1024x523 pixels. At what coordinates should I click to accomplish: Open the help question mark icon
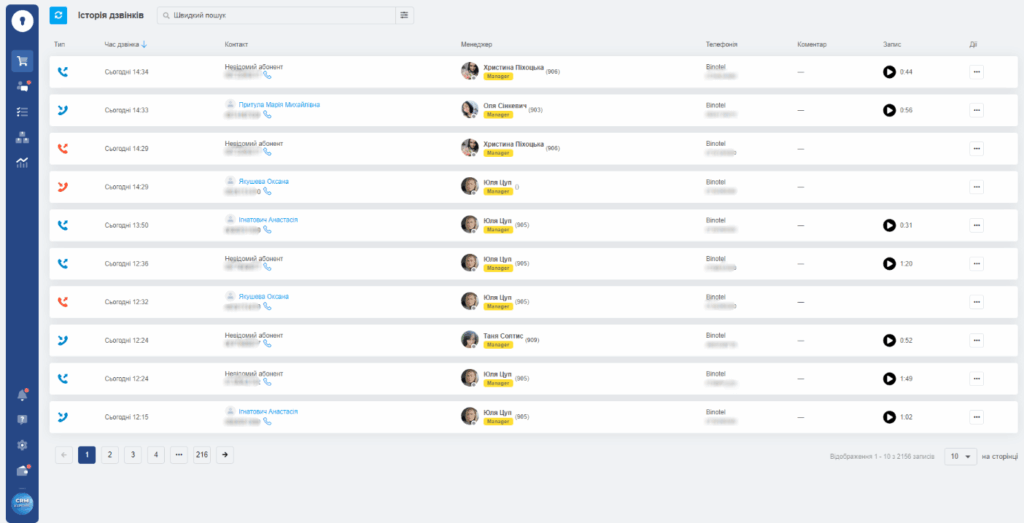[22, 420]
